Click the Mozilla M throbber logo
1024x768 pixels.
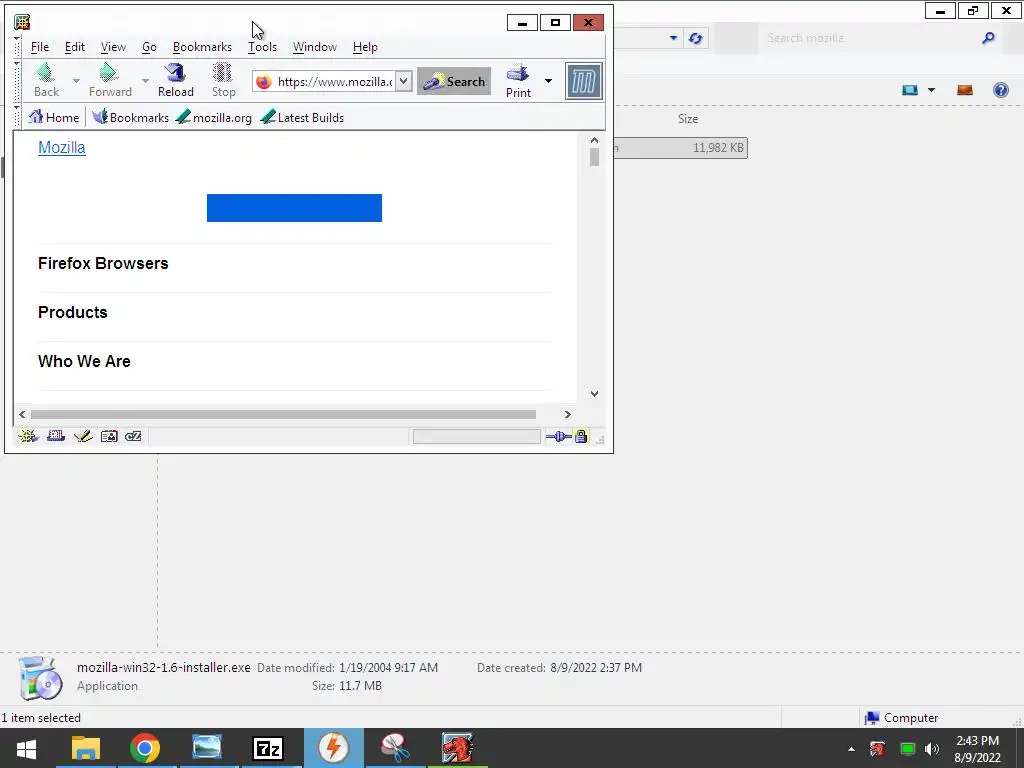tap(583, 82)
